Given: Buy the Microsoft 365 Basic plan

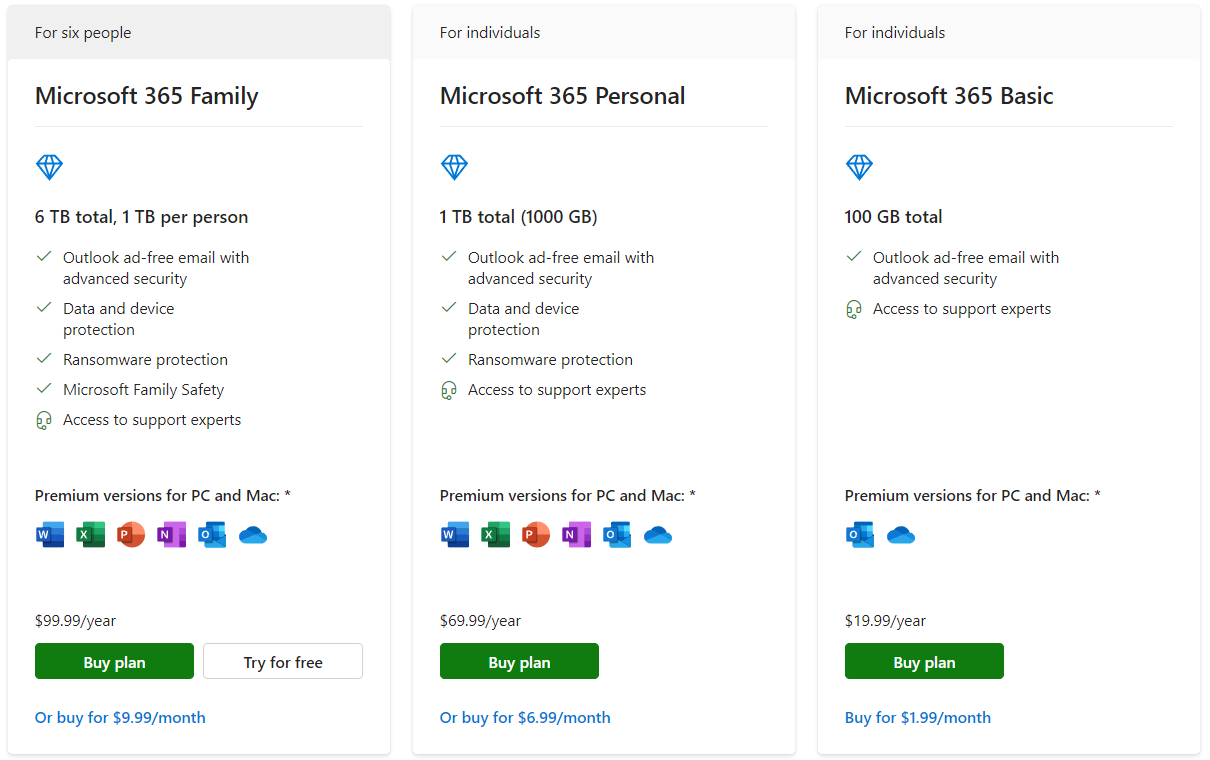Looking at the screenshot, I should click(x=924, y=662).
